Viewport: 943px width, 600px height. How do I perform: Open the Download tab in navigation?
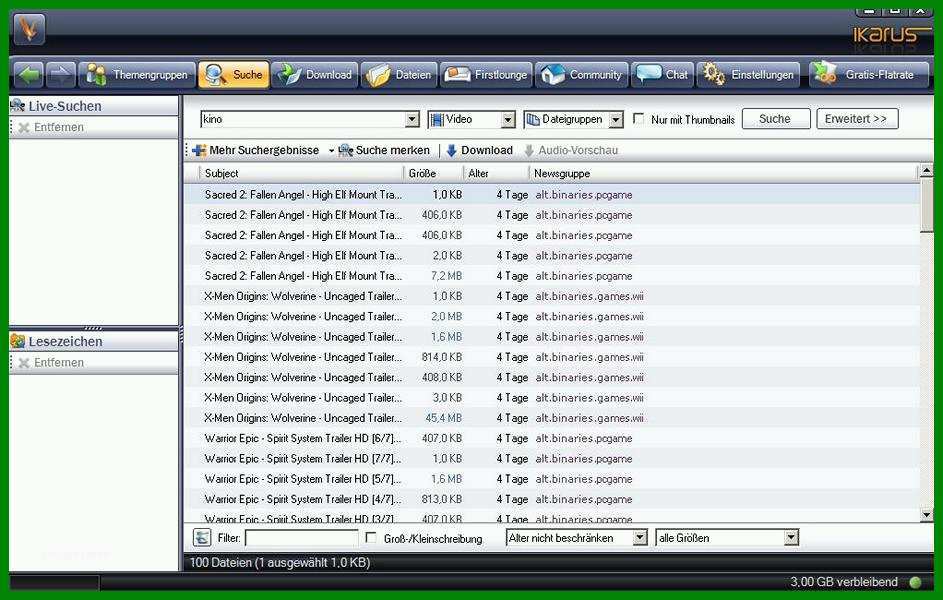click(315, 75)
